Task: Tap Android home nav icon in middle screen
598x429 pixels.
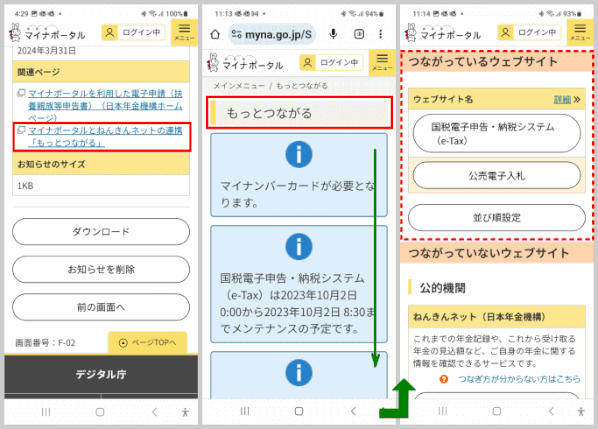Action: tap(299, 411)
